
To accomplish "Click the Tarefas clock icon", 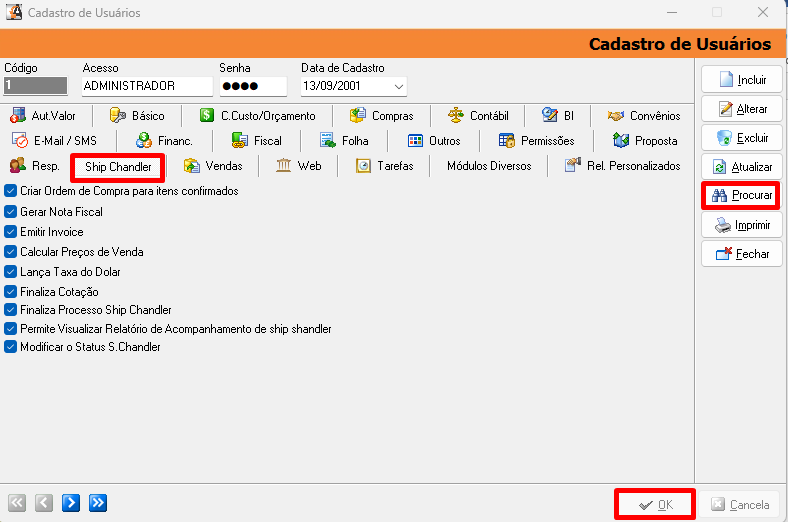I will (x=363, y=166).
